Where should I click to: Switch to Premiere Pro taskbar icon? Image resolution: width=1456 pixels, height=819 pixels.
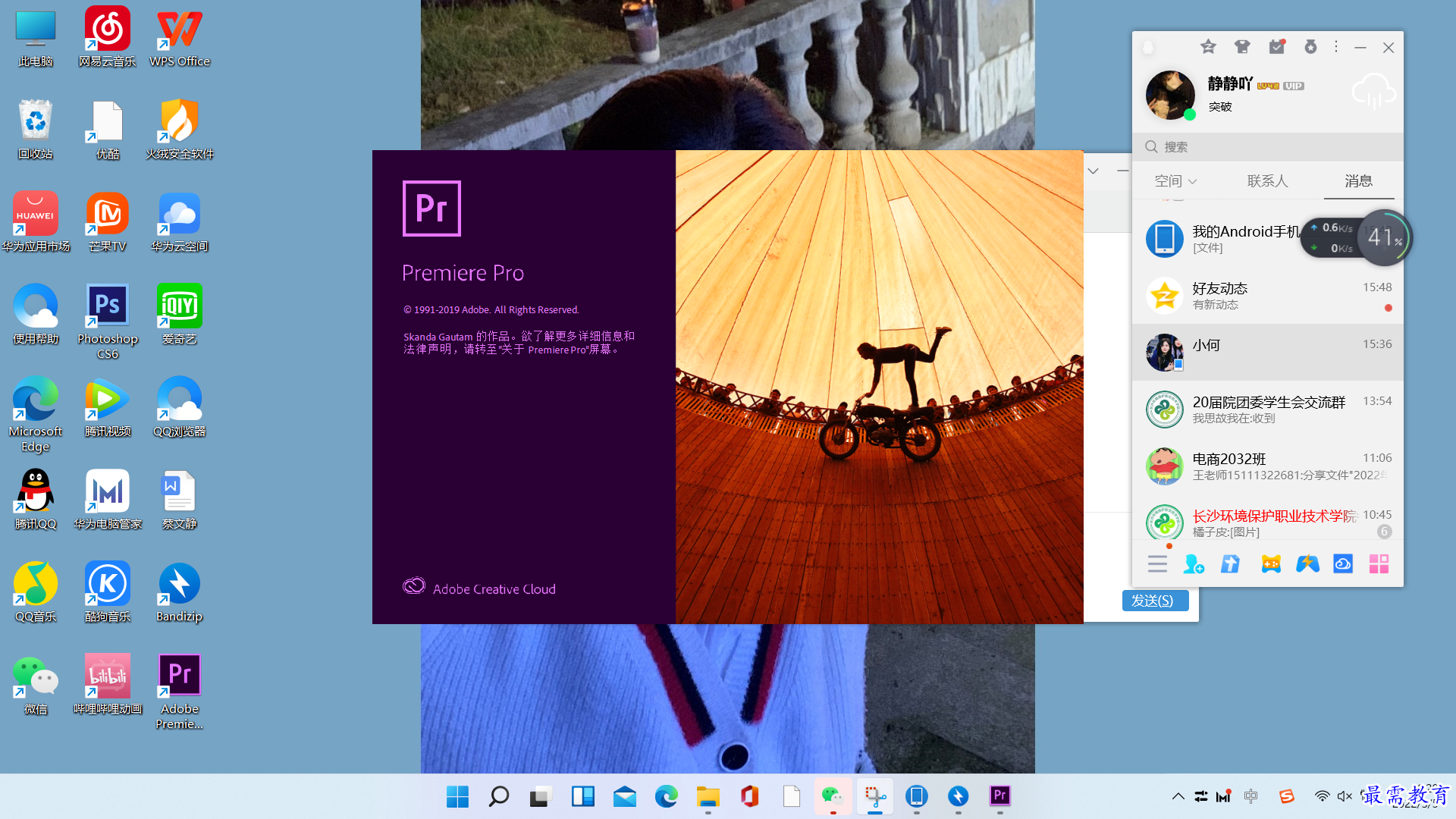(x=1000, y=795)
